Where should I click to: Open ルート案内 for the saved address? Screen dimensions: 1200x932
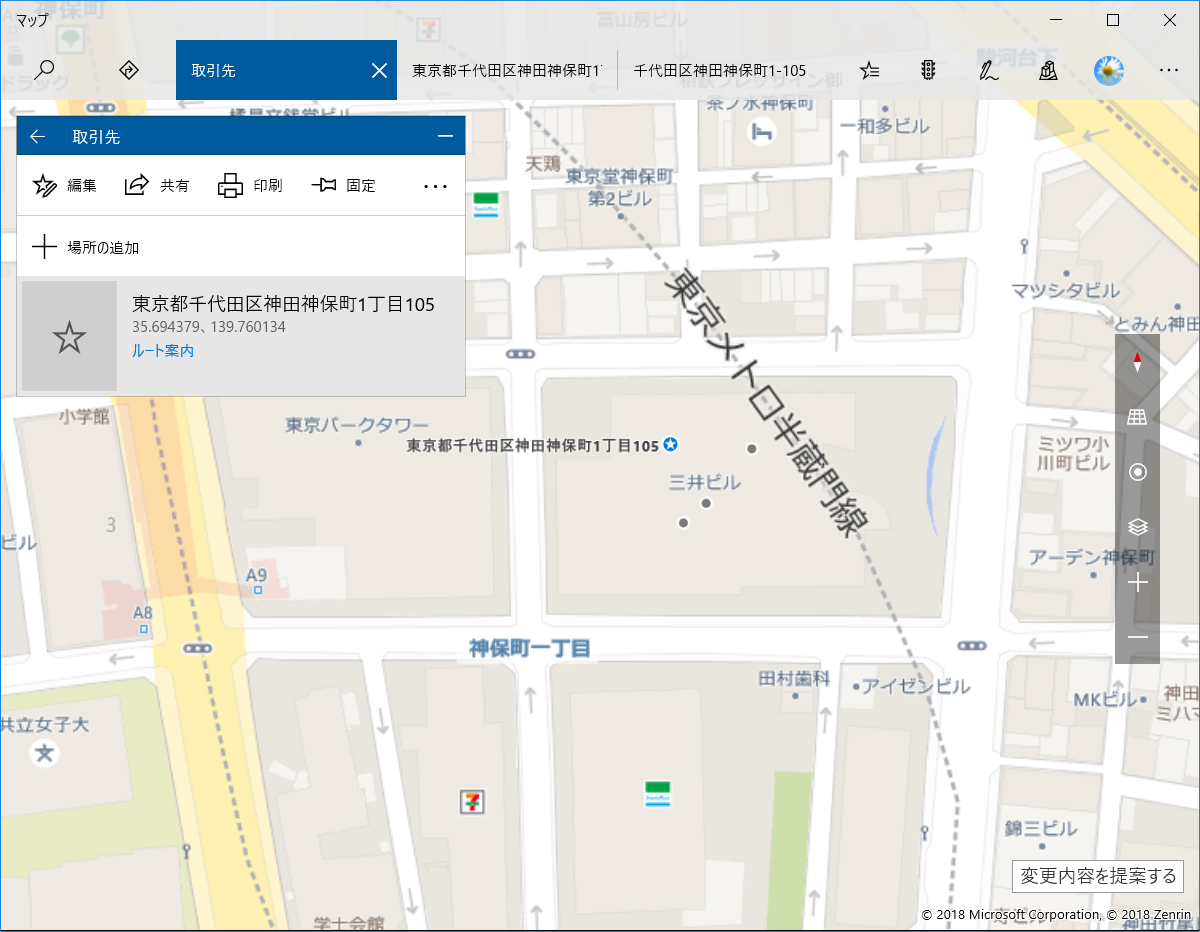tap(162, 351)
